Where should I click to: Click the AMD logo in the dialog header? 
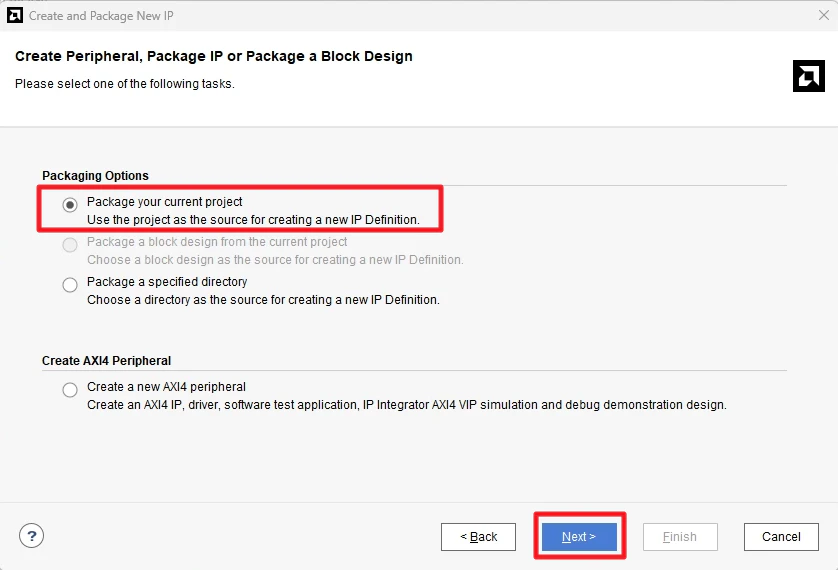click(808, 76)
